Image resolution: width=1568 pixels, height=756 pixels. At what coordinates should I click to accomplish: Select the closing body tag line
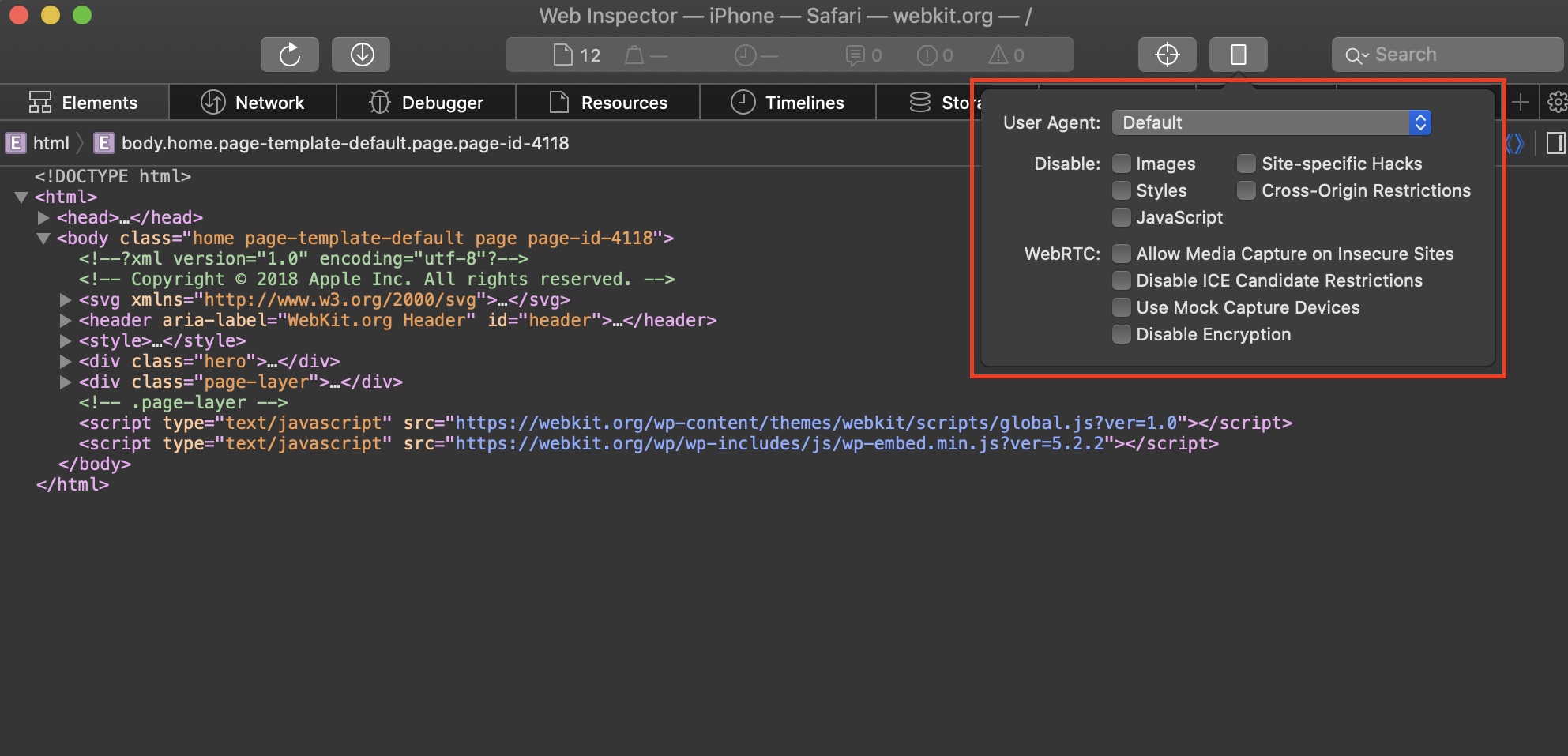[x=95, y=464]
